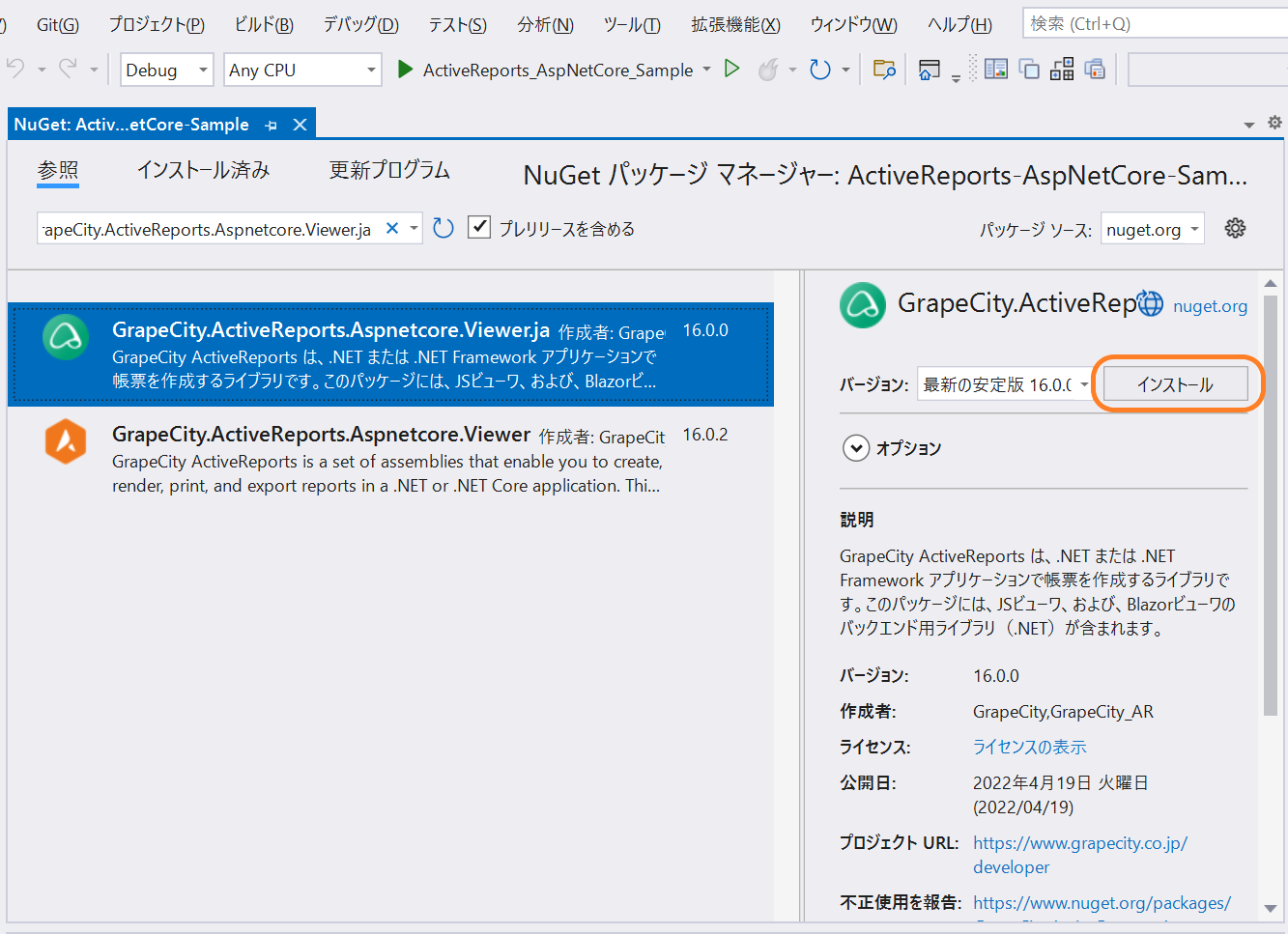Toggle the include prerelease checkbox

click(x=479, y=228)
